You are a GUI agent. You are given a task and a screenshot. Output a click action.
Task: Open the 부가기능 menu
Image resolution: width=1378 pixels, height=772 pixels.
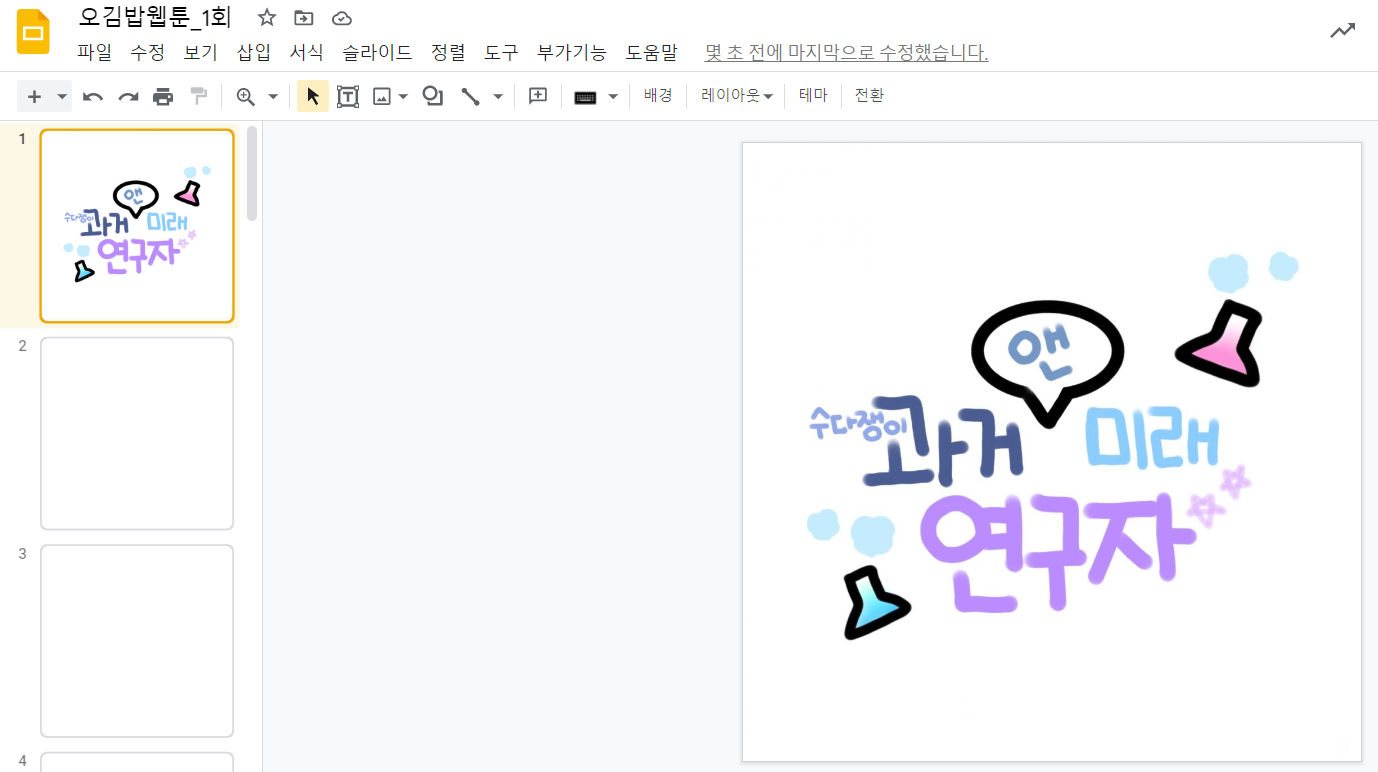point(572,52)
